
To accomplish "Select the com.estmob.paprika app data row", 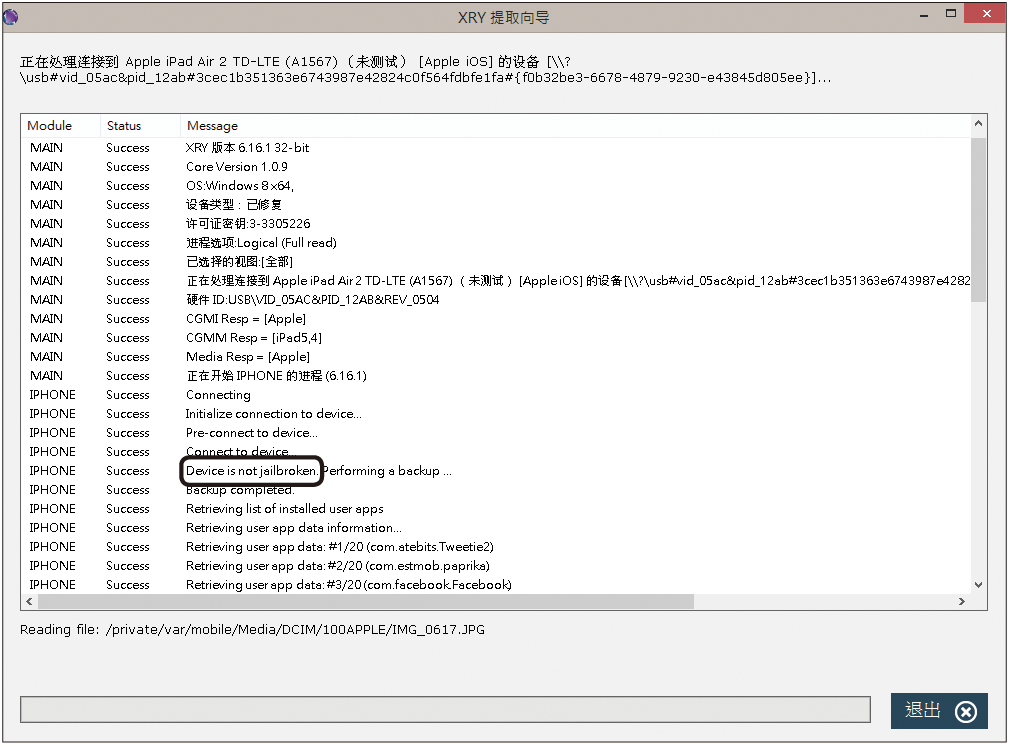I will tap(496, 566).
